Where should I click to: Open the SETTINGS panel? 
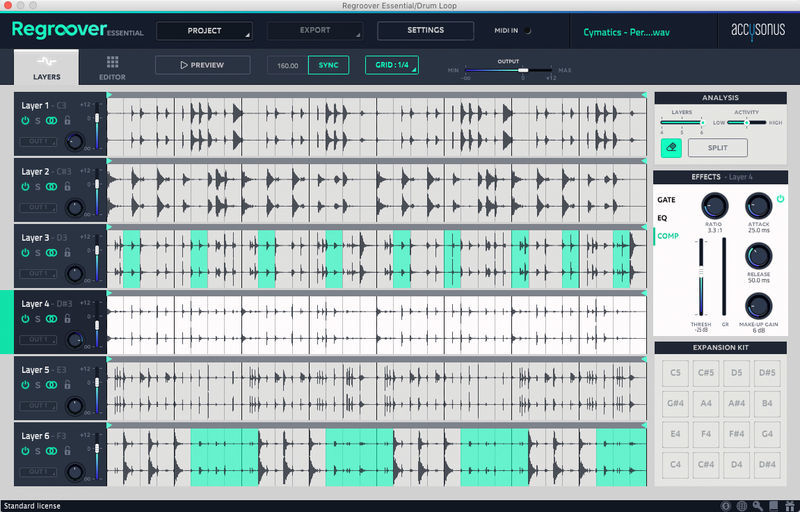tap(426, 31)
